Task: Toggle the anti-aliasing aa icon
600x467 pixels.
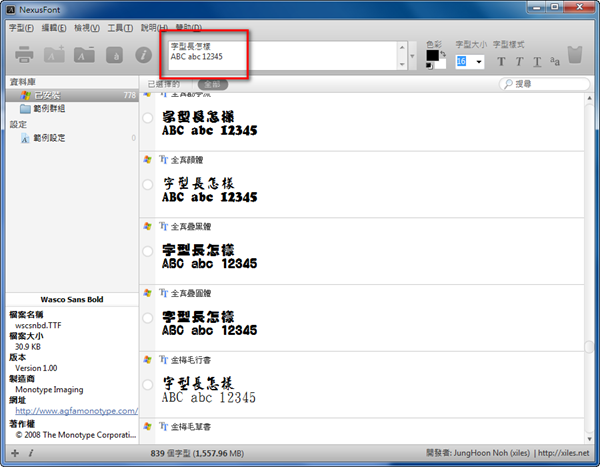Action: (555, 61)
